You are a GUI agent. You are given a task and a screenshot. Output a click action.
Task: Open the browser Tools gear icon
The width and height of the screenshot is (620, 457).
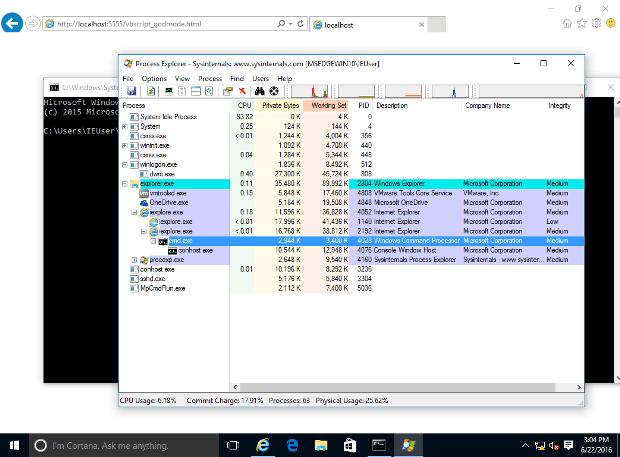pyautogui.click(x=596, y=23)
